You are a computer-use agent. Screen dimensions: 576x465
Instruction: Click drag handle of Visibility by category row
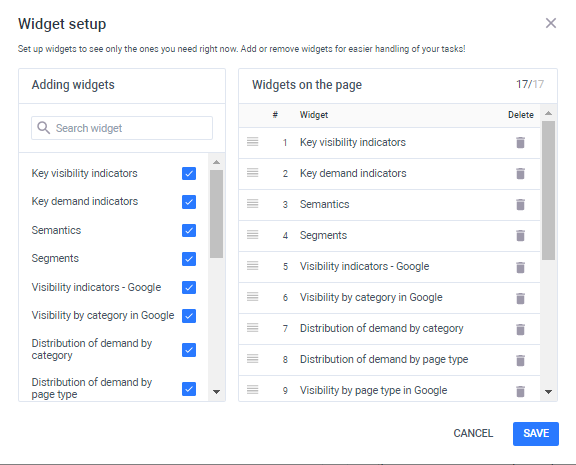click(x=252, y=296)
